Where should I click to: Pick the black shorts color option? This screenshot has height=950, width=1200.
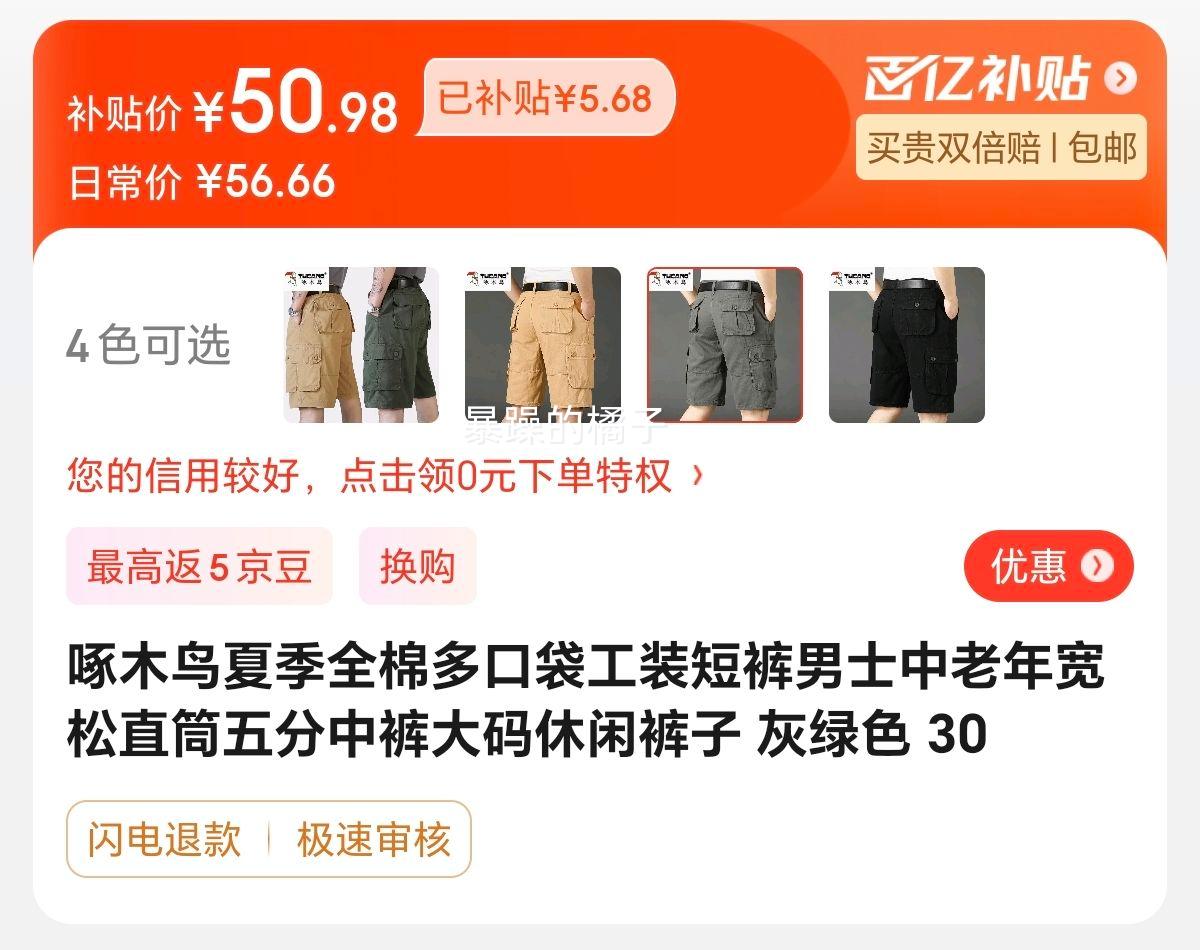(907, 345)
